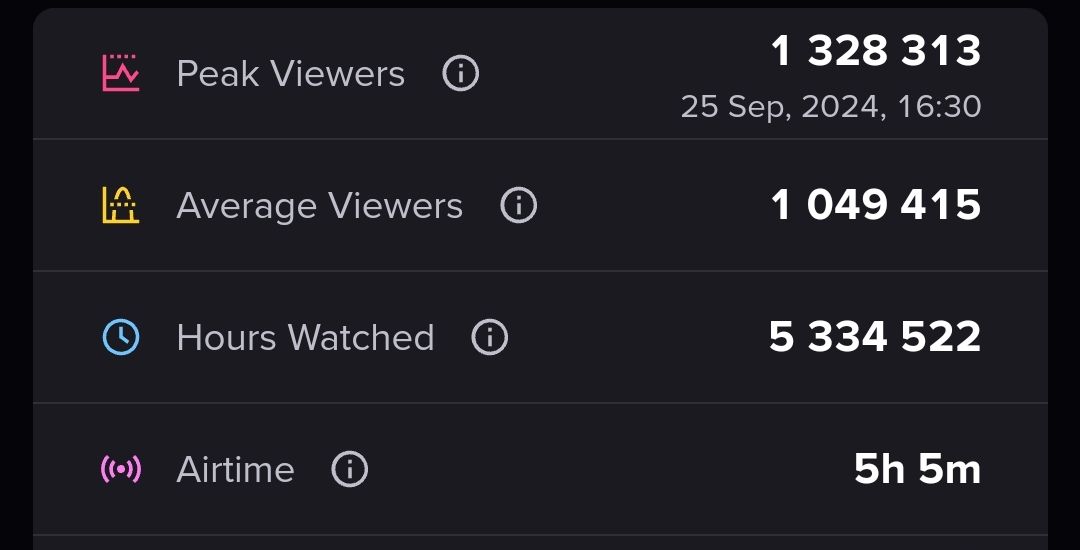Show the Airtime info tooltip
This screenshot has width=1080, height=550.
(x=349, y=469)
